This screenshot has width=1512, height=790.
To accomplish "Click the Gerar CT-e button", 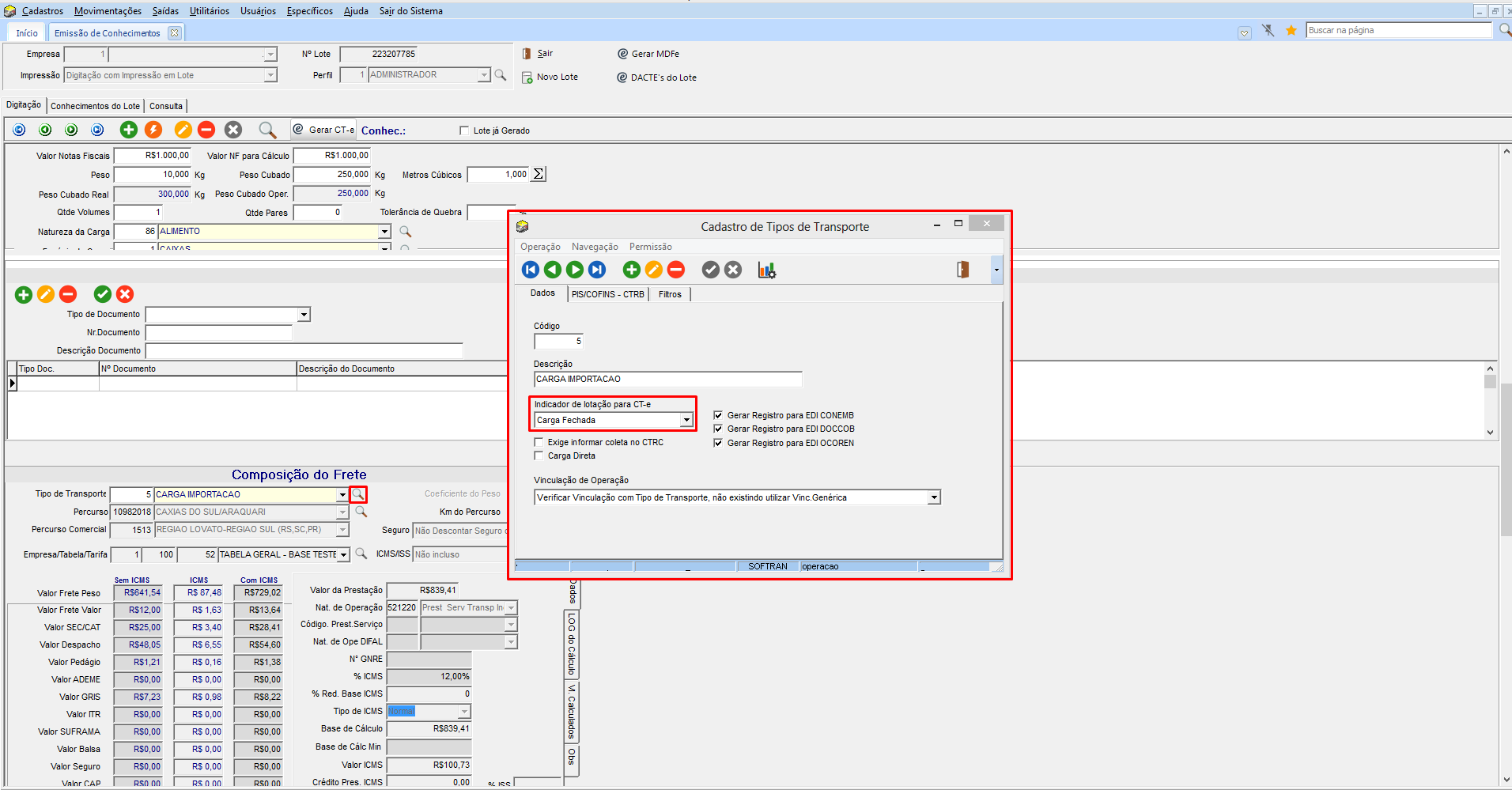I will 324,130.
